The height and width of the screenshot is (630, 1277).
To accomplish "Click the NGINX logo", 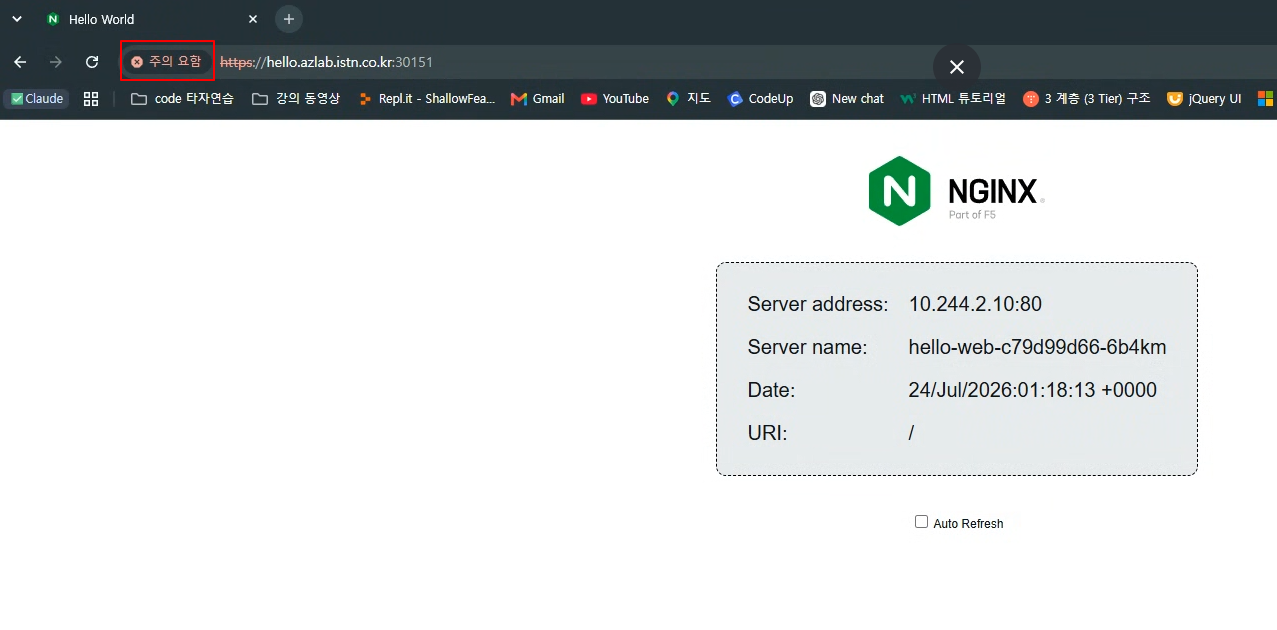I will click(956, 190).
